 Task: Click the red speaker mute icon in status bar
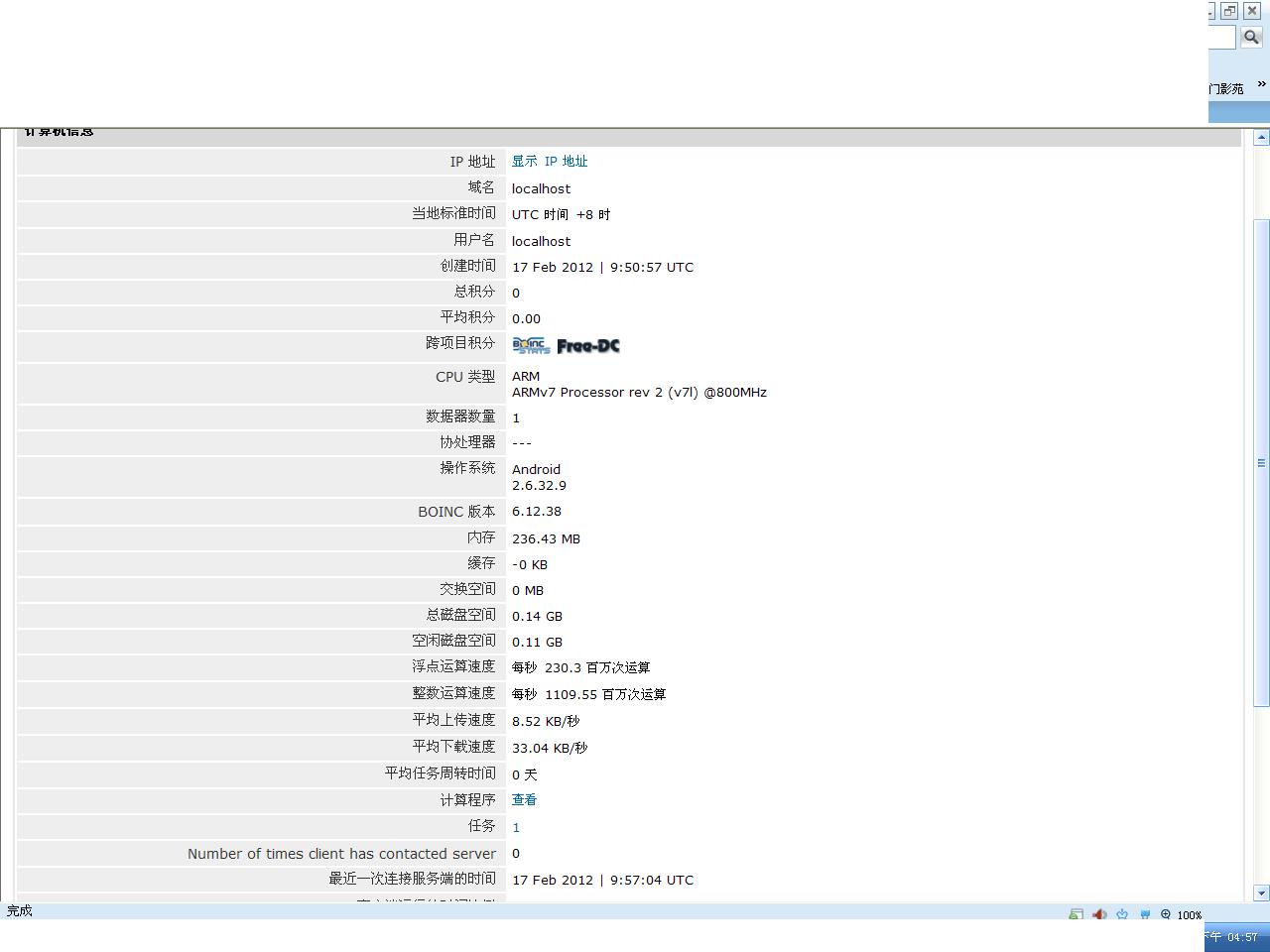(x=1099, y=914)
